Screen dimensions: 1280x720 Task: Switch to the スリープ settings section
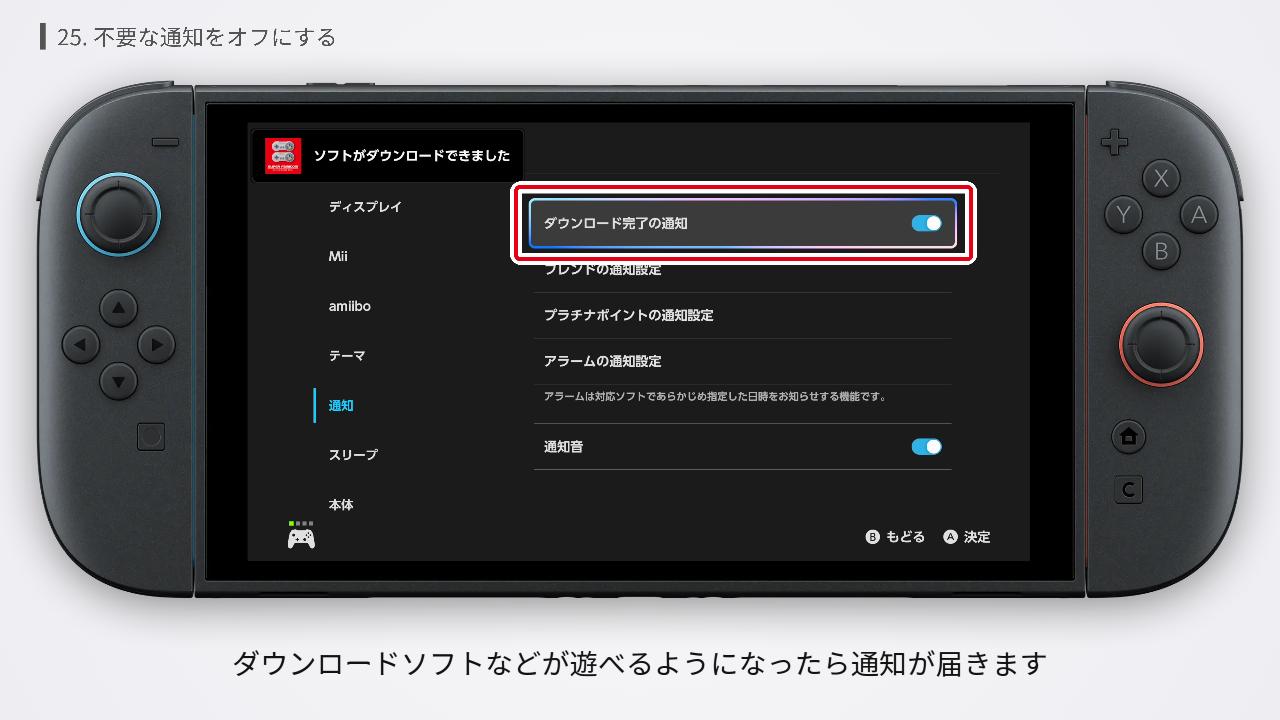(354, 454)
